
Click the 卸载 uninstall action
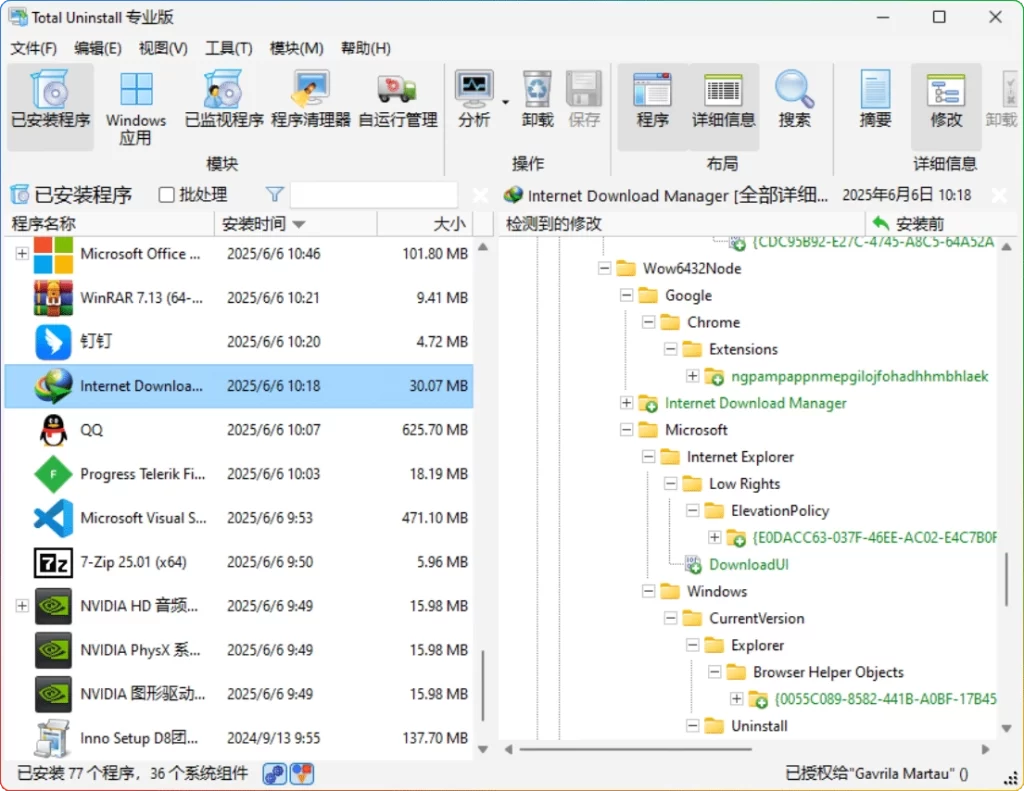(536, 95)
